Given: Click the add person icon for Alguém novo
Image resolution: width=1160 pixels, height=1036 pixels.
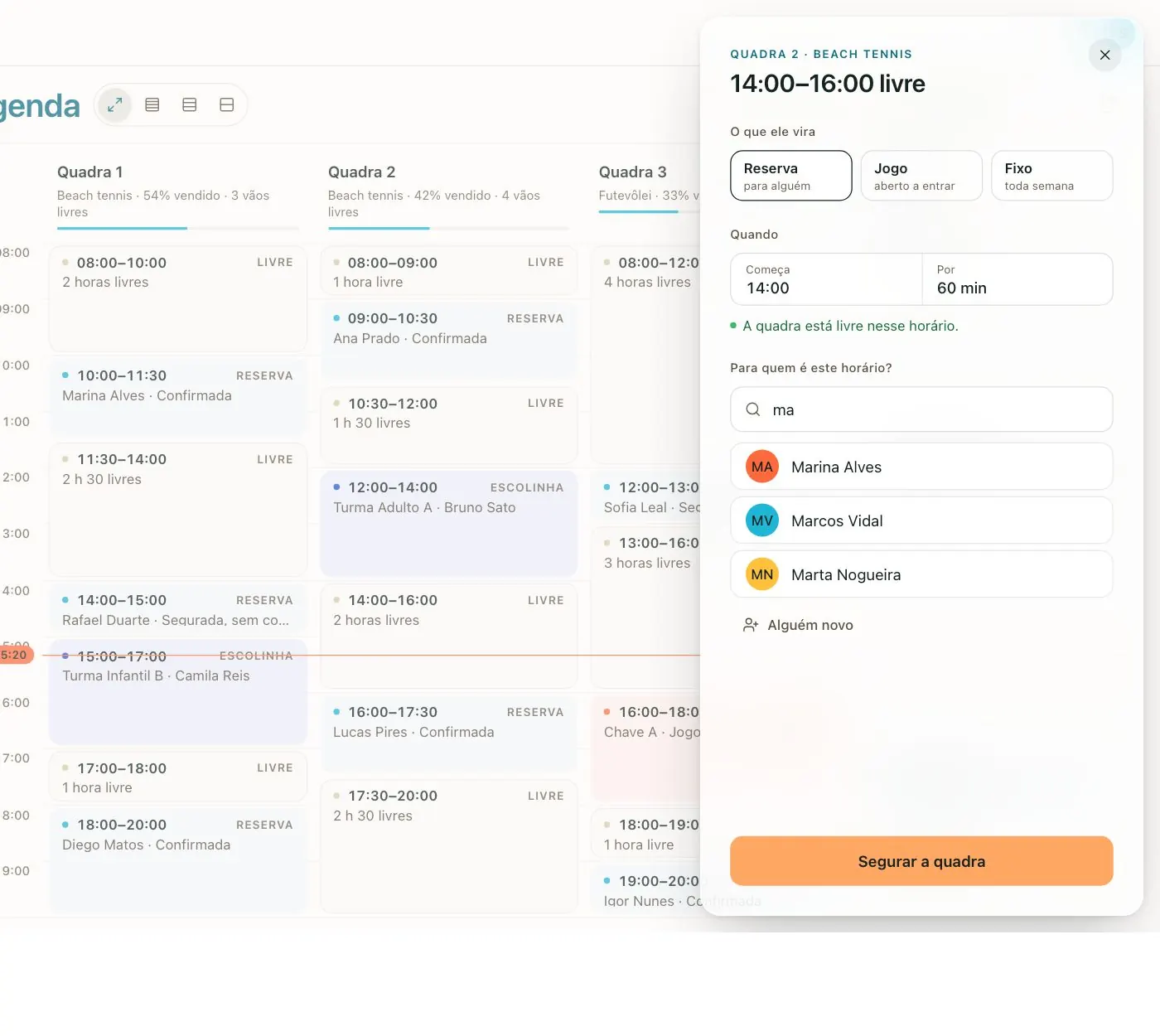Looking at the screenshot, I should click(x=751, y=625).
